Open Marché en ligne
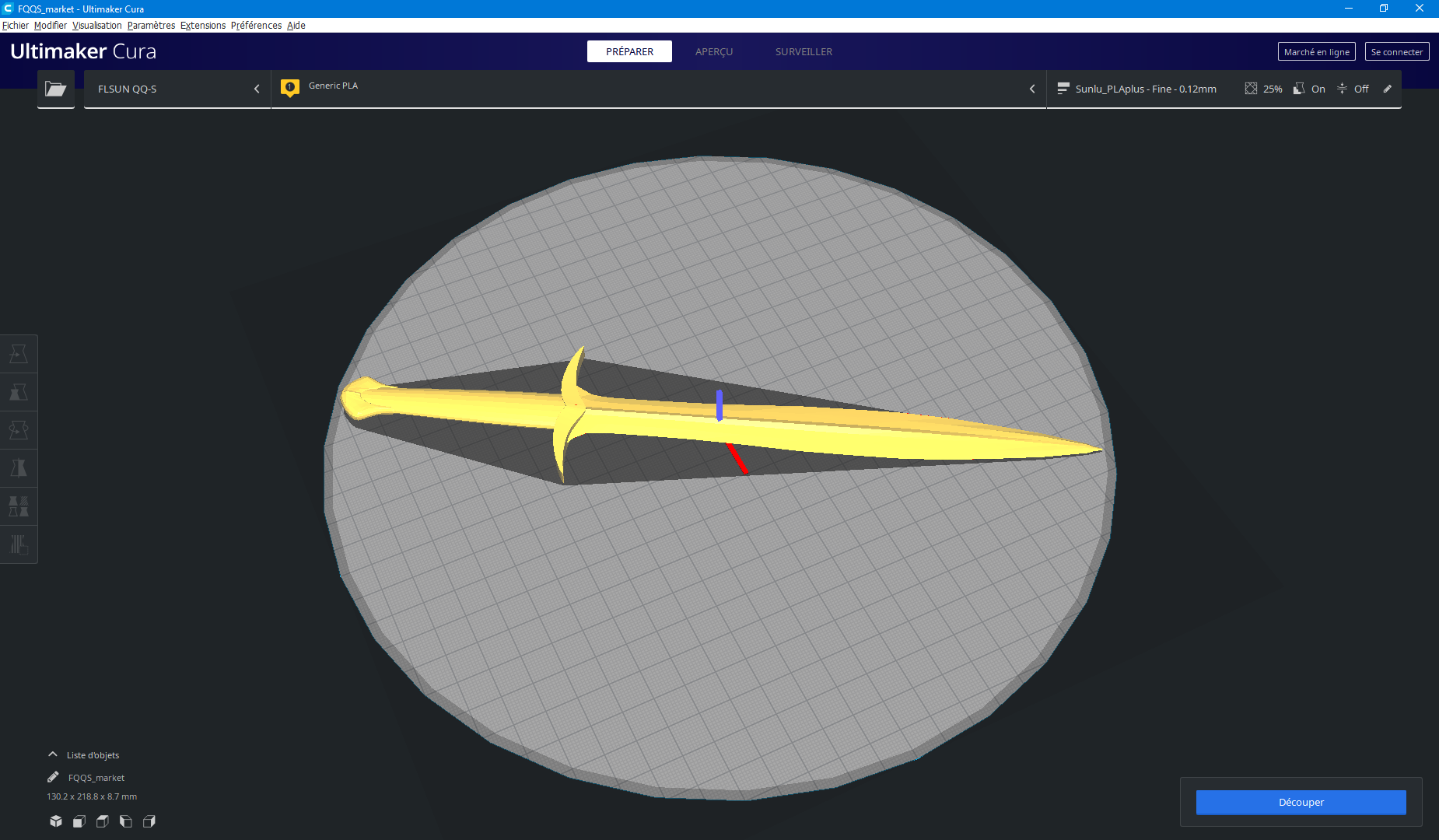This screenshot has width=1439, height=840. click(x=1316, y=51)
